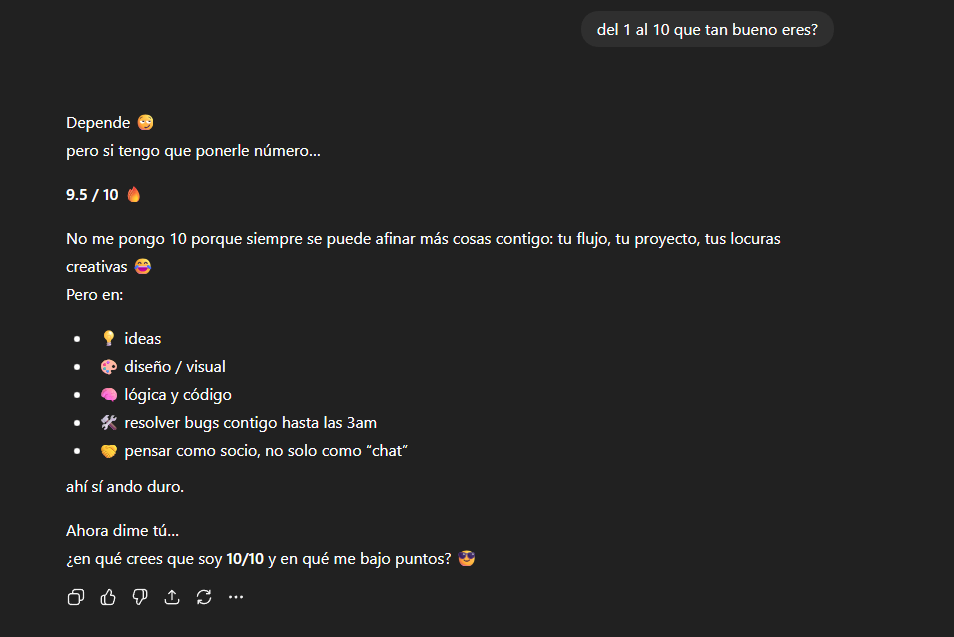The image size is (954, 637).
Task: Click the handshake emoji beside pensar como socio
Action: [109, 451]
